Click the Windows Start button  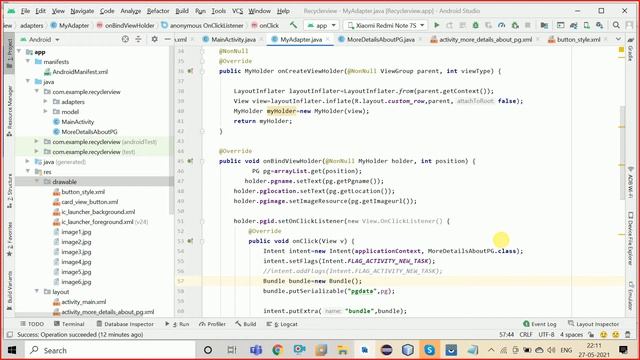pyautogui.click(x=11, y=350)
